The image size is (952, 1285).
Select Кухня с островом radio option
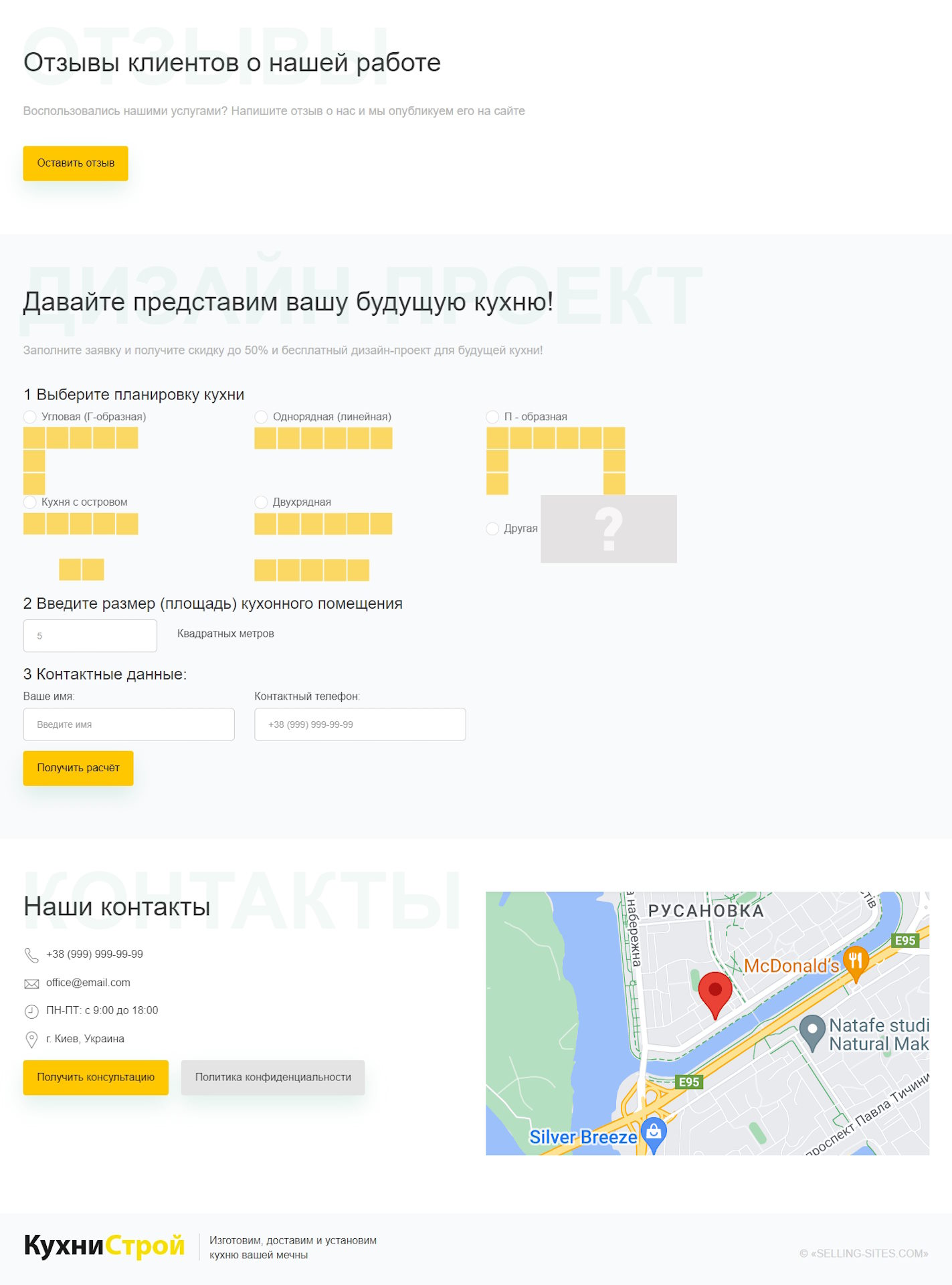pyautogui.click(x=30, y=502)
